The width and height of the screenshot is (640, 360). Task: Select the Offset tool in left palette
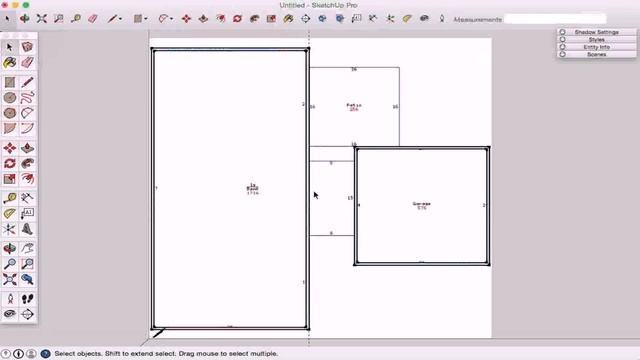27,179
